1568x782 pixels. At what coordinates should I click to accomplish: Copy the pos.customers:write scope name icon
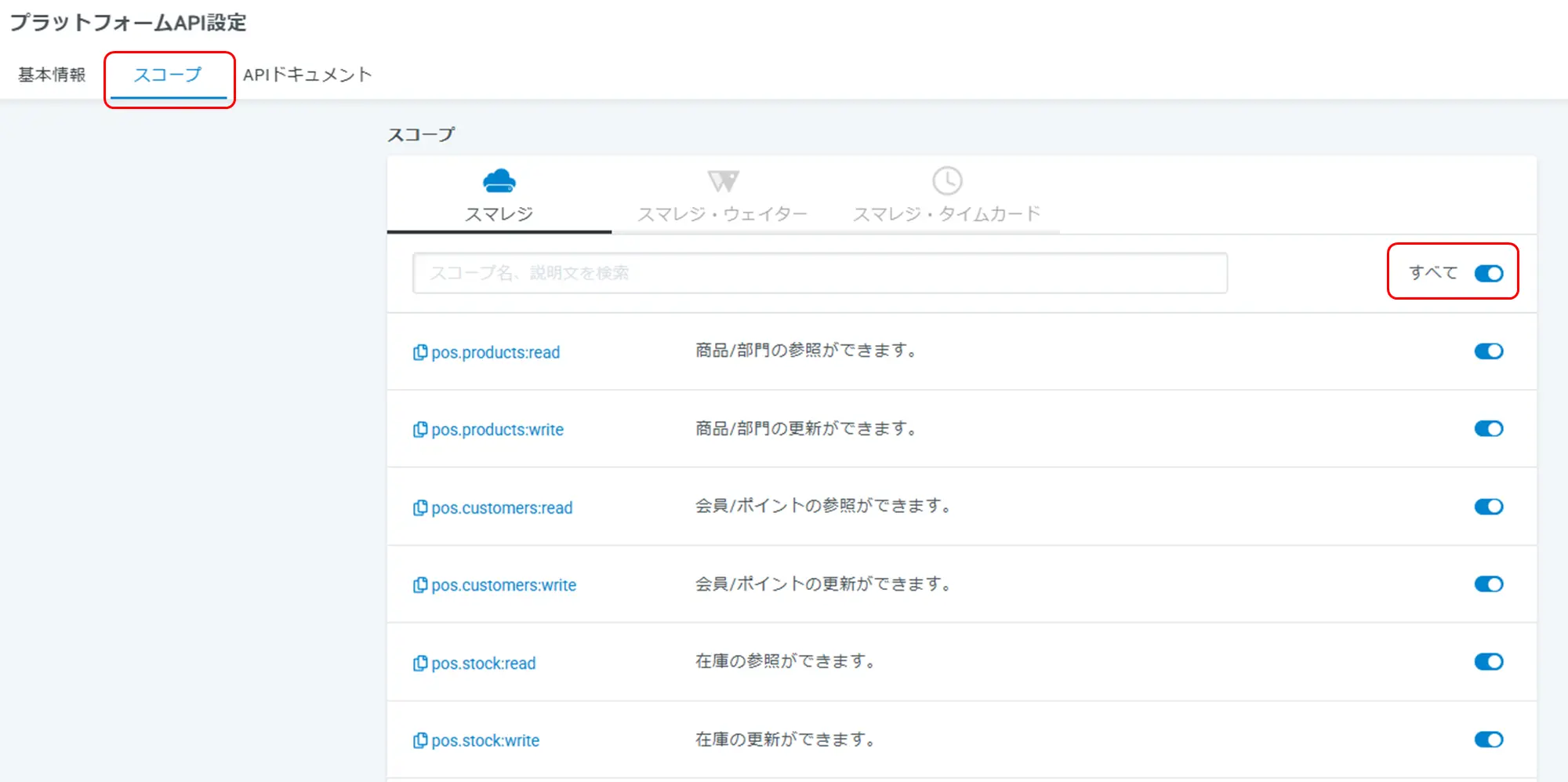pos(420,584)
